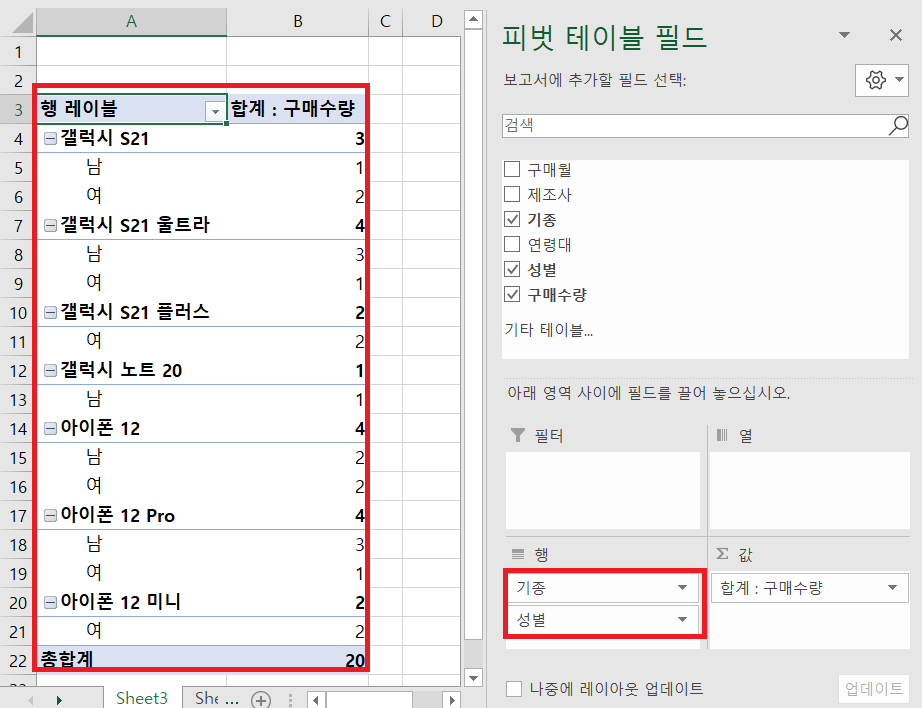Image resolution: width=922 pixels, height=708 pixels.
Task: Click the sheet tab bar resize handle
Action: pos(290,700)
